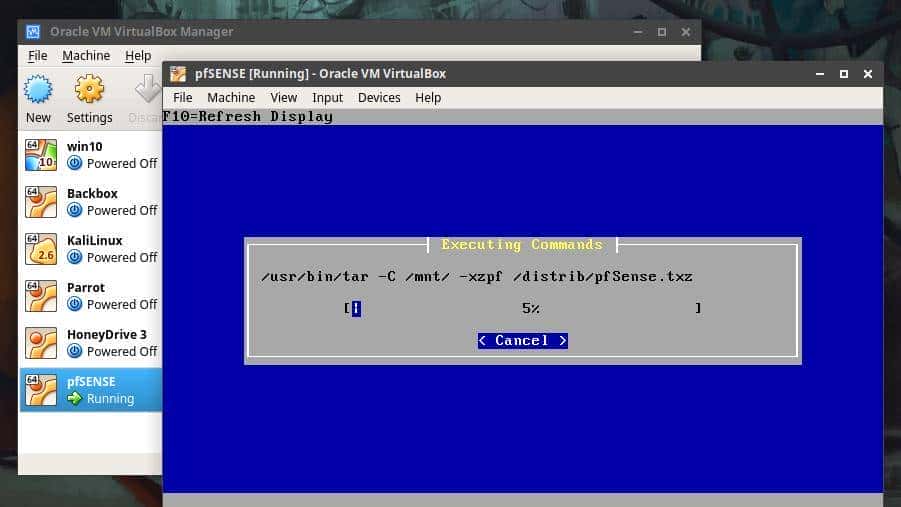Select the Parrot VM icon
Image resolution: width=901 pixels, height=507 pixels.
pos(41,296)
